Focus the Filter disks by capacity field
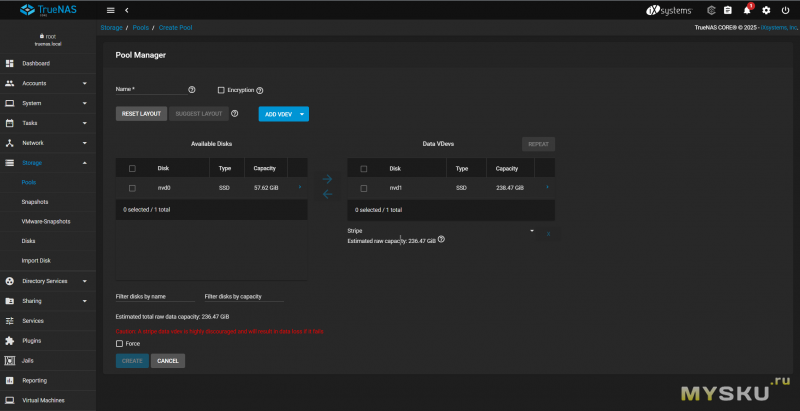Viewport: 800px width, 411px height. 244,296
